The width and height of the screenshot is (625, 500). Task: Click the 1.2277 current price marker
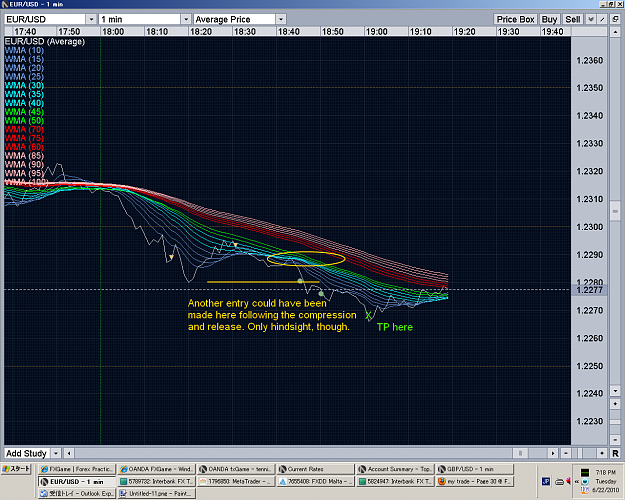coord(589,290)
